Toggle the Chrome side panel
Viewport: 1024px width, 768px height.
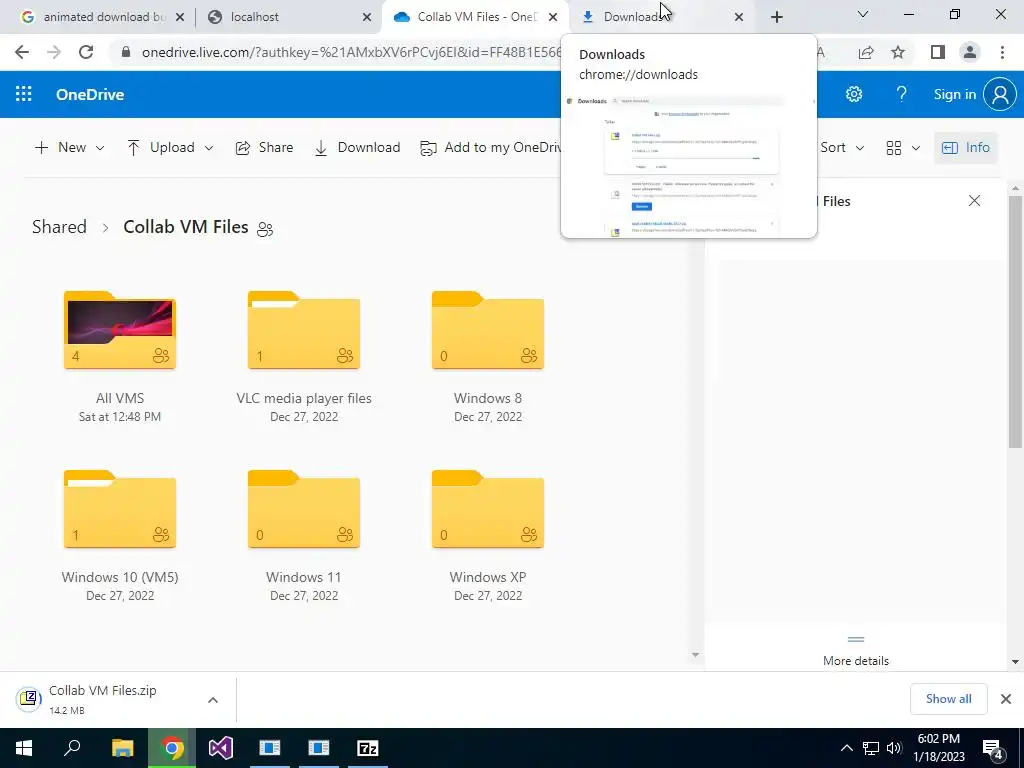point(938,52)
